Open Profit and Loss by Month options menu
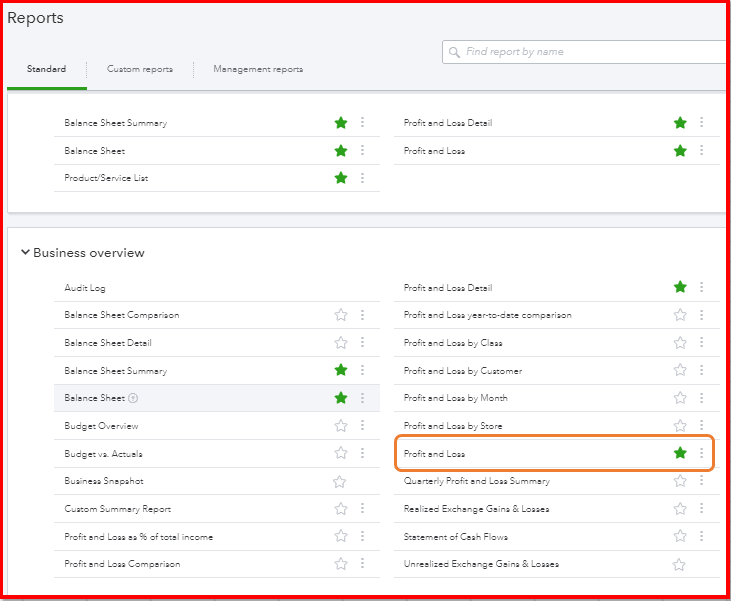The width and height of the screenshot is (731, 601). [701, 398]
